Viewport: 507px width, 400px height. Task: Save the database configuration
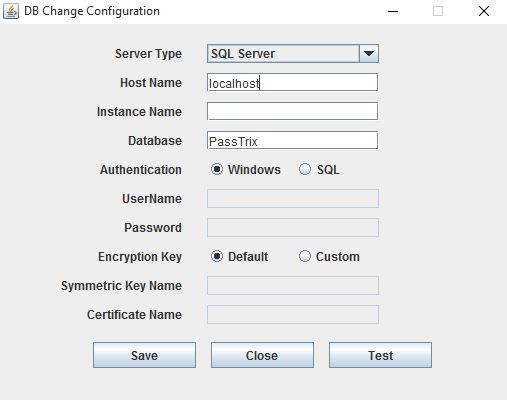pyautogui.click(x=144, y=355)
